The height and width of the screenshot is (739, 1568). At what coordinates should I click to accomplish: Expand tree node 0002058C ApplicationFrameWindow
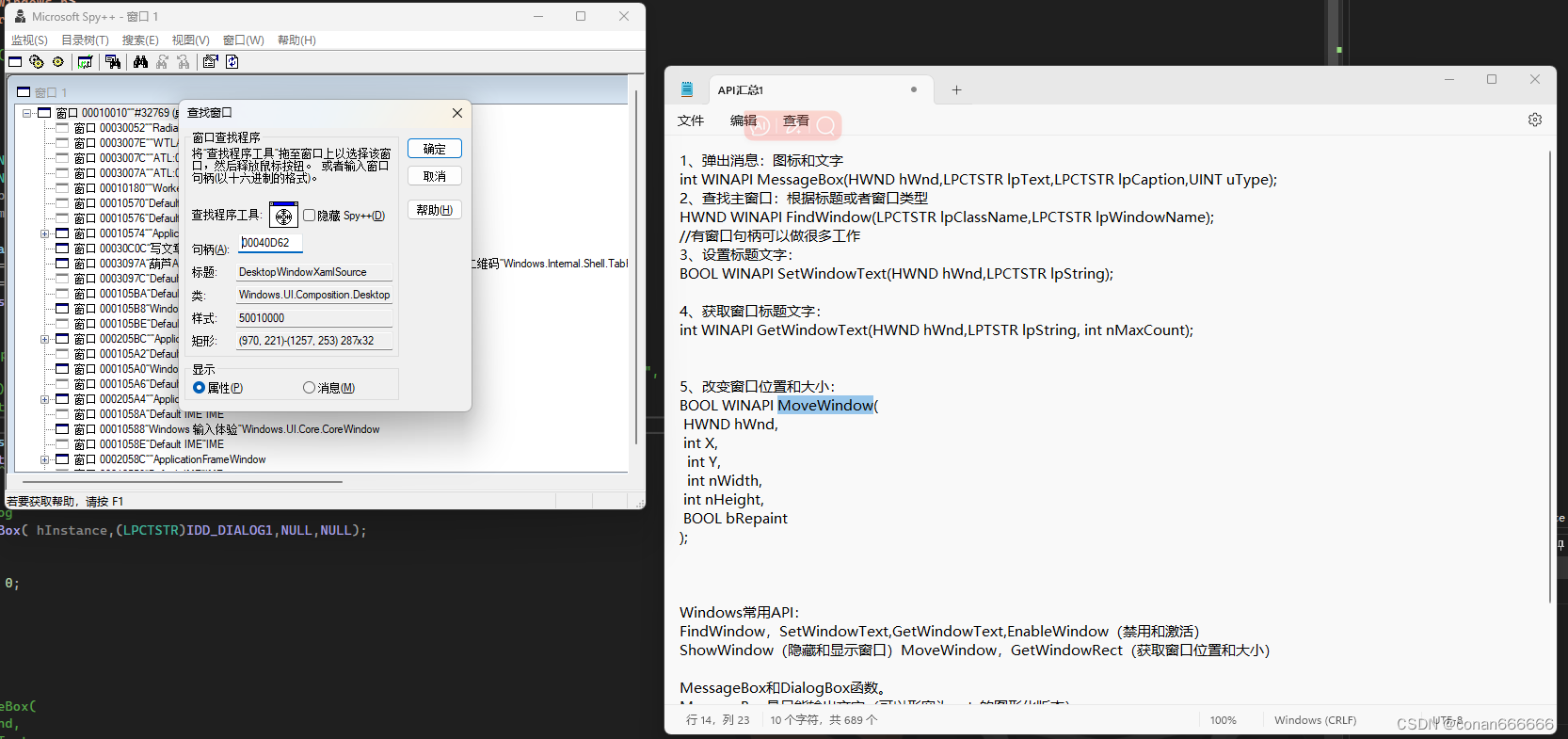point(44,459)
